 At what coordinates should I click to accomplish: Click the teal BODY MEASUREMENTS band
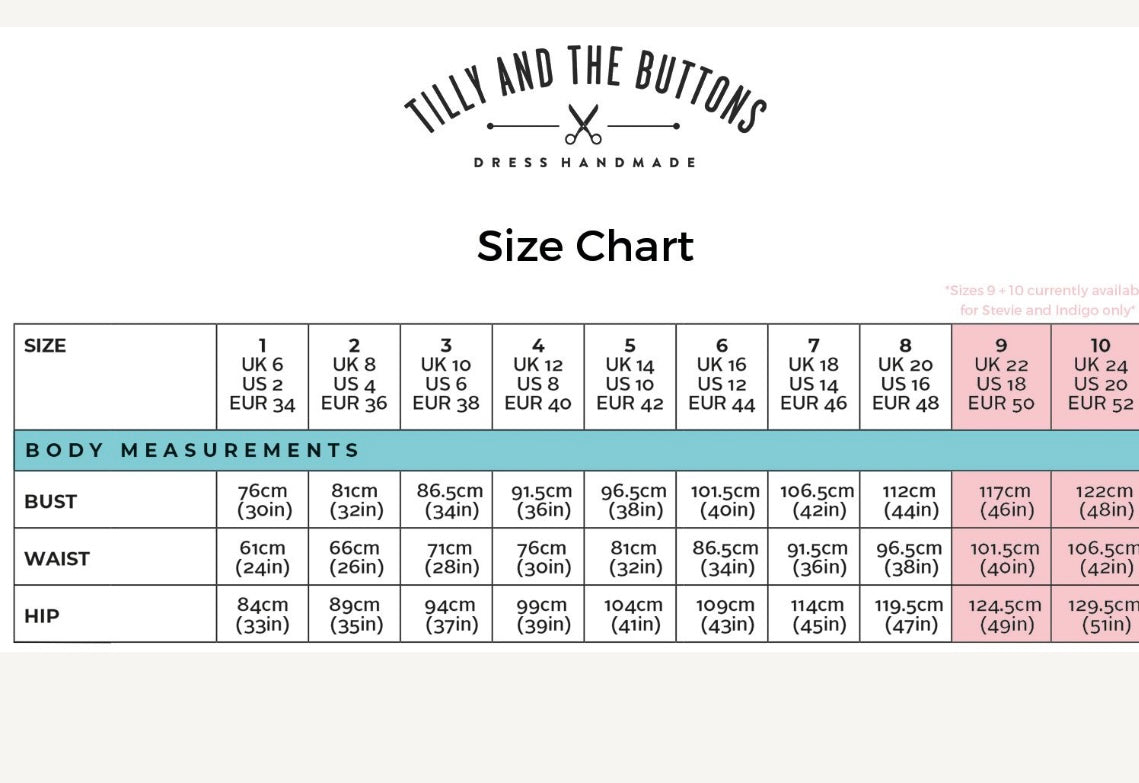(x=575, y=450)
